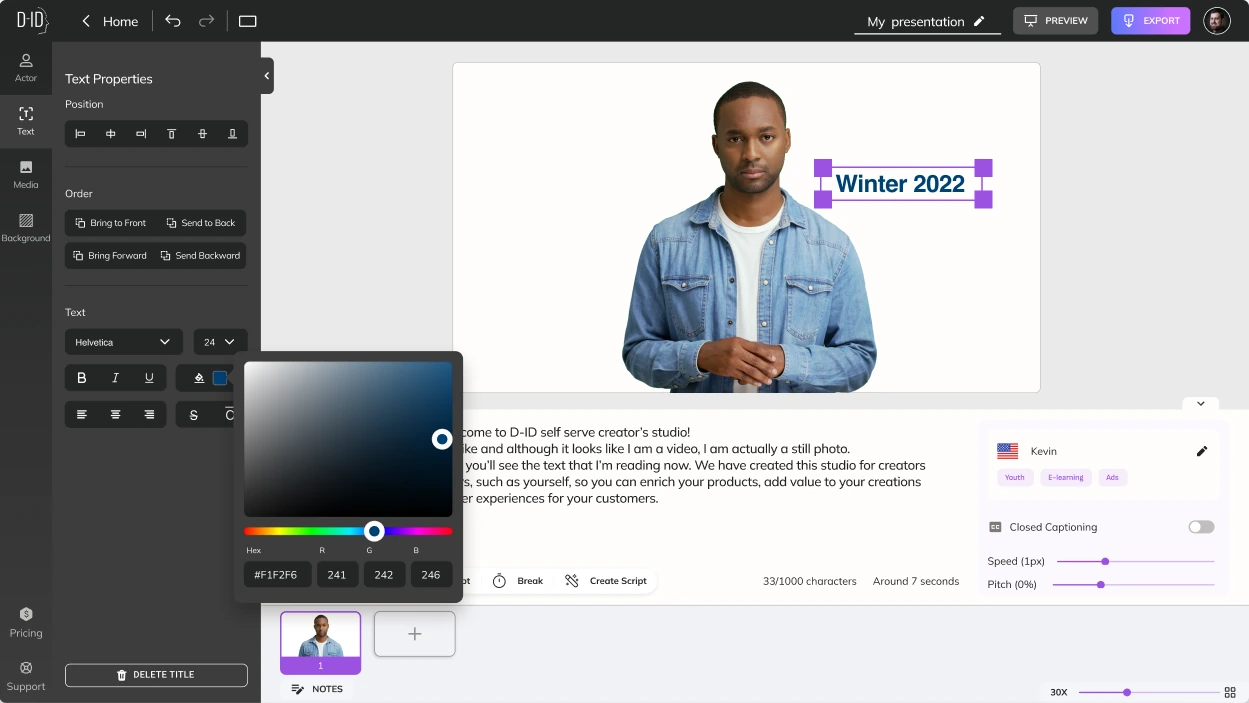Toggle Closed Captioning switch
The height and width of the screenshot is (703, 1249).
[x=1201, y=527]
